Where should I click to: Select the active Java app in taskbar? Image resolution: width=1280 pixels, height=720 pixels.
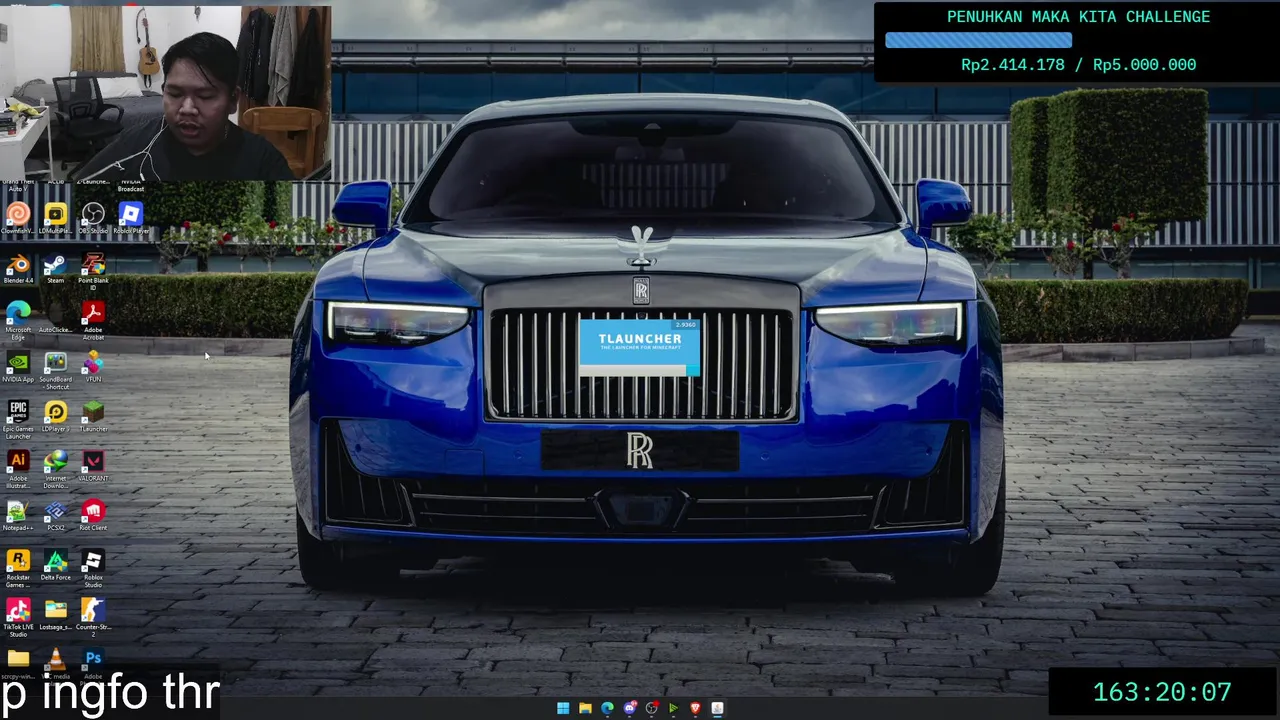(717, 708)
